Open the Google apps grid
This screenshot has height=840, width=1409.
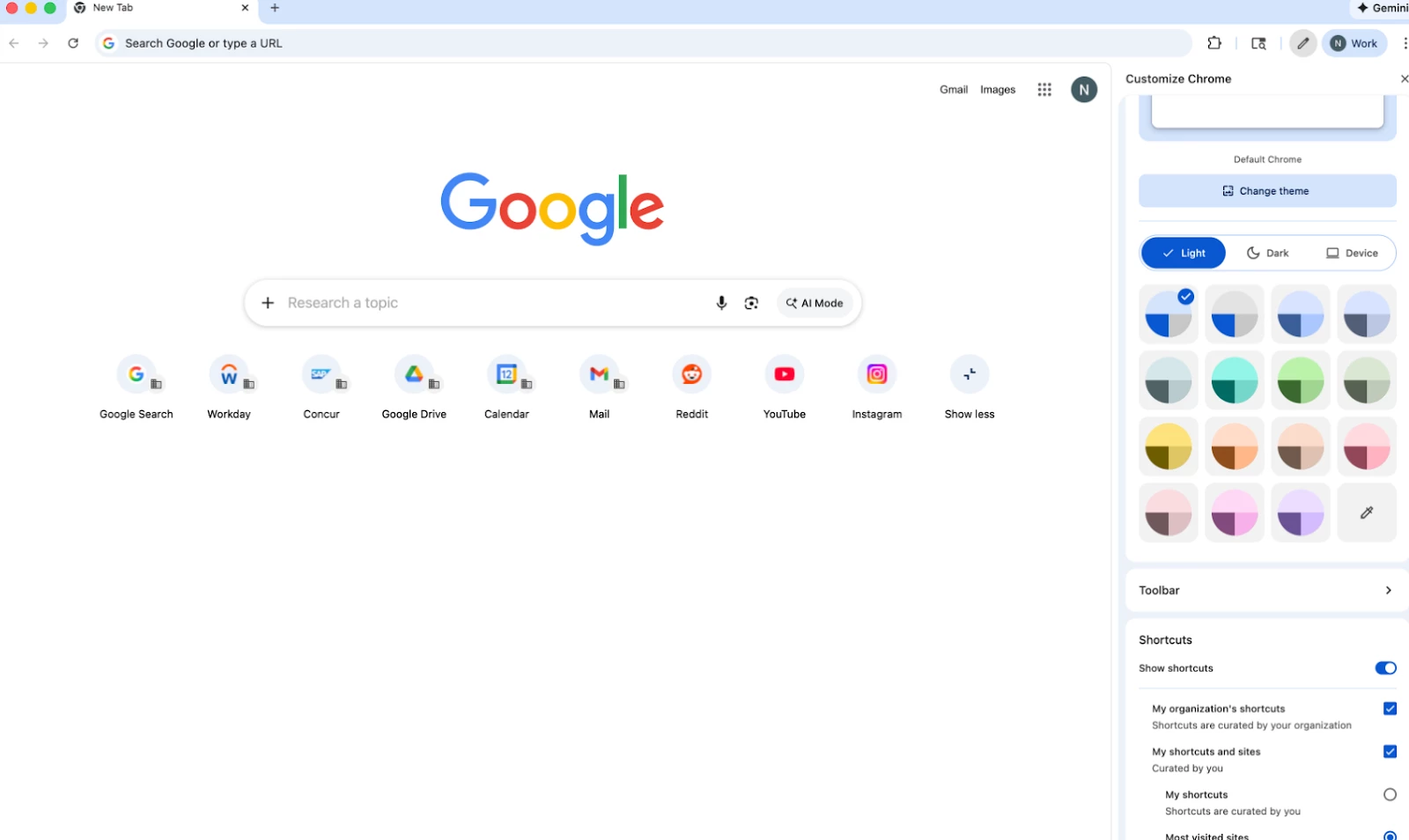(1044, 90)
